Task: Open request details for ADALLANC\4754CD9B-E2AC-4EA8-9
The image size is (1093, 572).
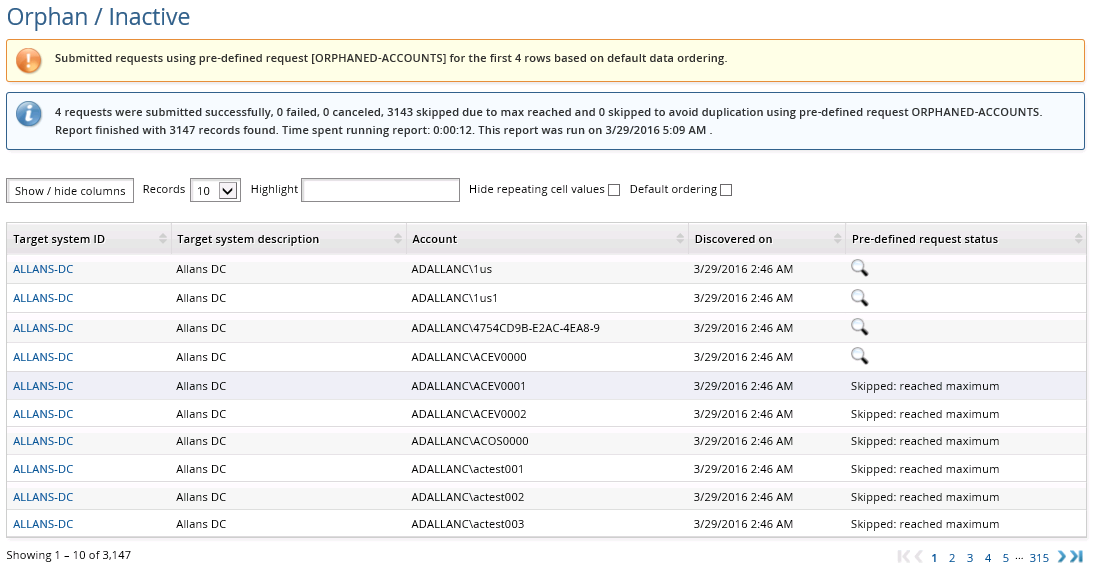Action: coord(859,326)
